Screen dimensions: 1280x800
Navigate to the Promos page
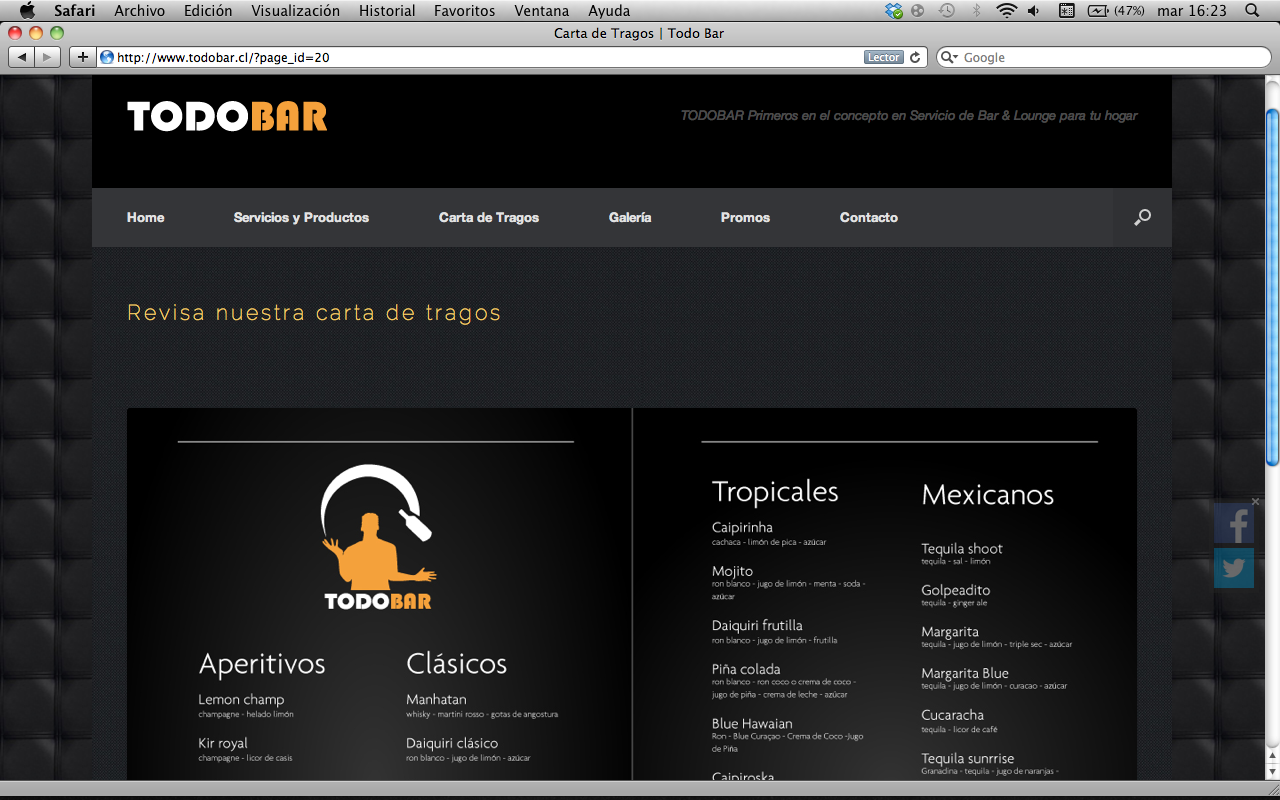pos(745,217)
